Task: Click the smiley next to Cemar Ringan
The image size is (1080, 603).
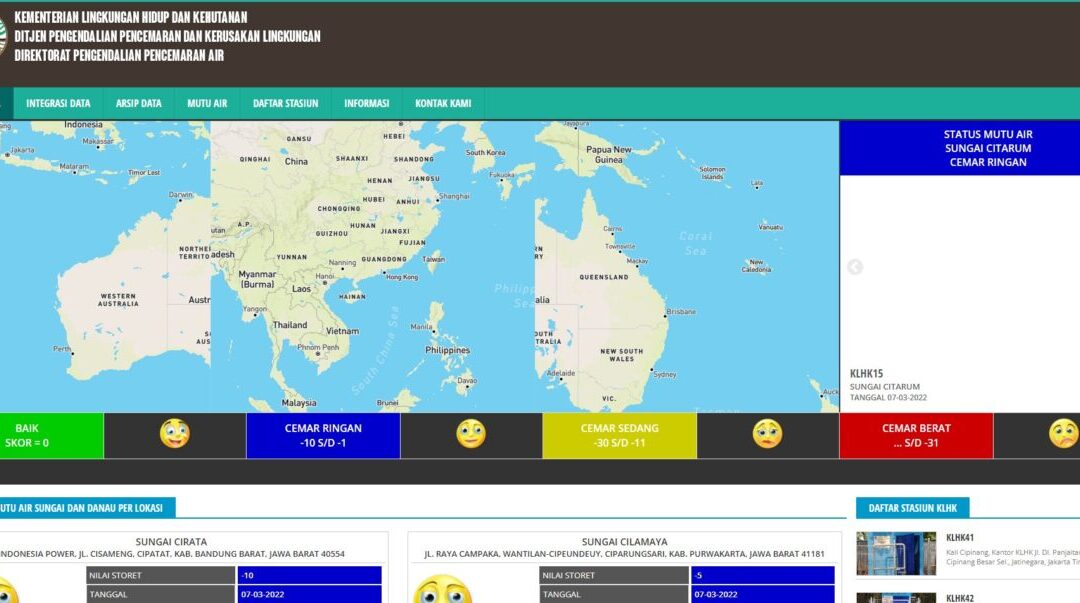Action: tap(471, 434)
